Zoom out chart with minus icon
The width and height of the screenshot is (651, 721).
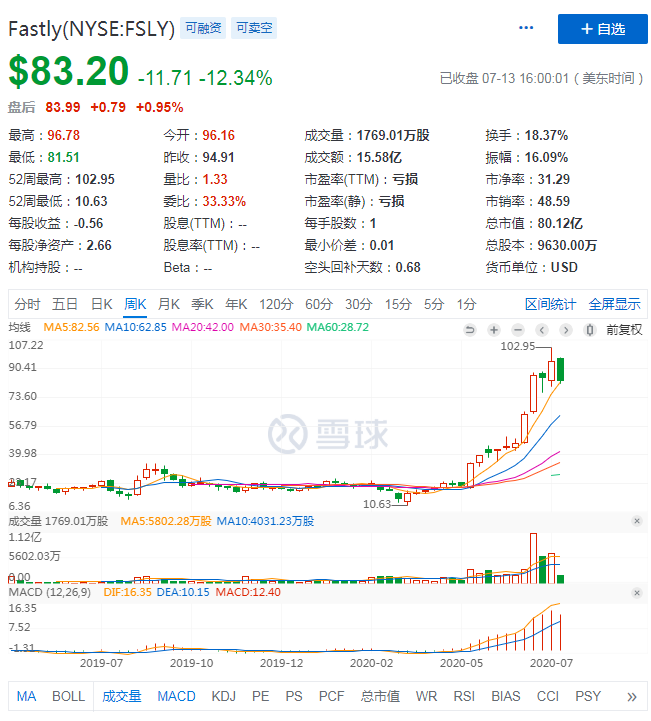point(518,330)
